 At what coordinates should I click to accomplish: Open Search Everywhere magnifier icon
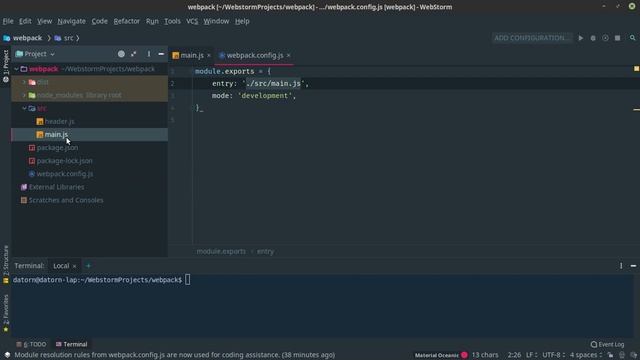tap(632, 38)
